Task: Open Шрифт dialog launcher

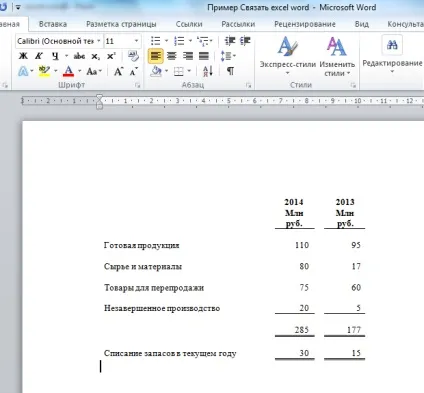Action: [137, 86]
